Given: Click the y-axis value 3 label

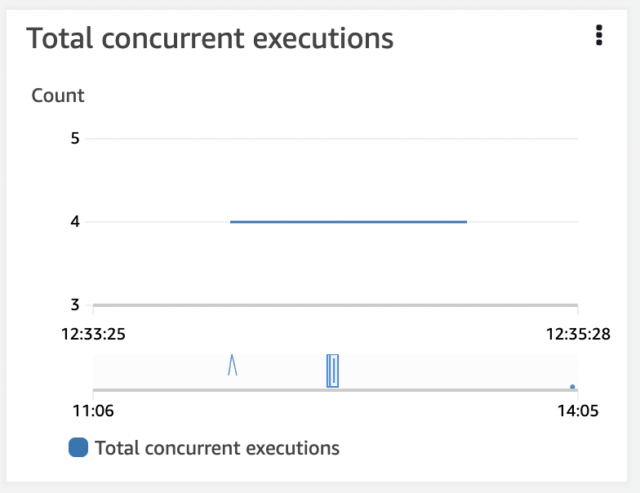Looking at the screenshot, I should [74, 305].
